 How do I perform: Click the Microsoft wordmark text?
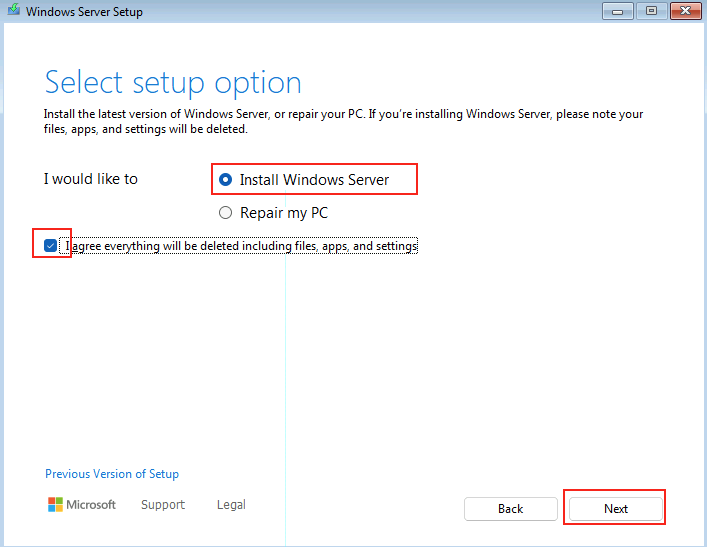91,504
